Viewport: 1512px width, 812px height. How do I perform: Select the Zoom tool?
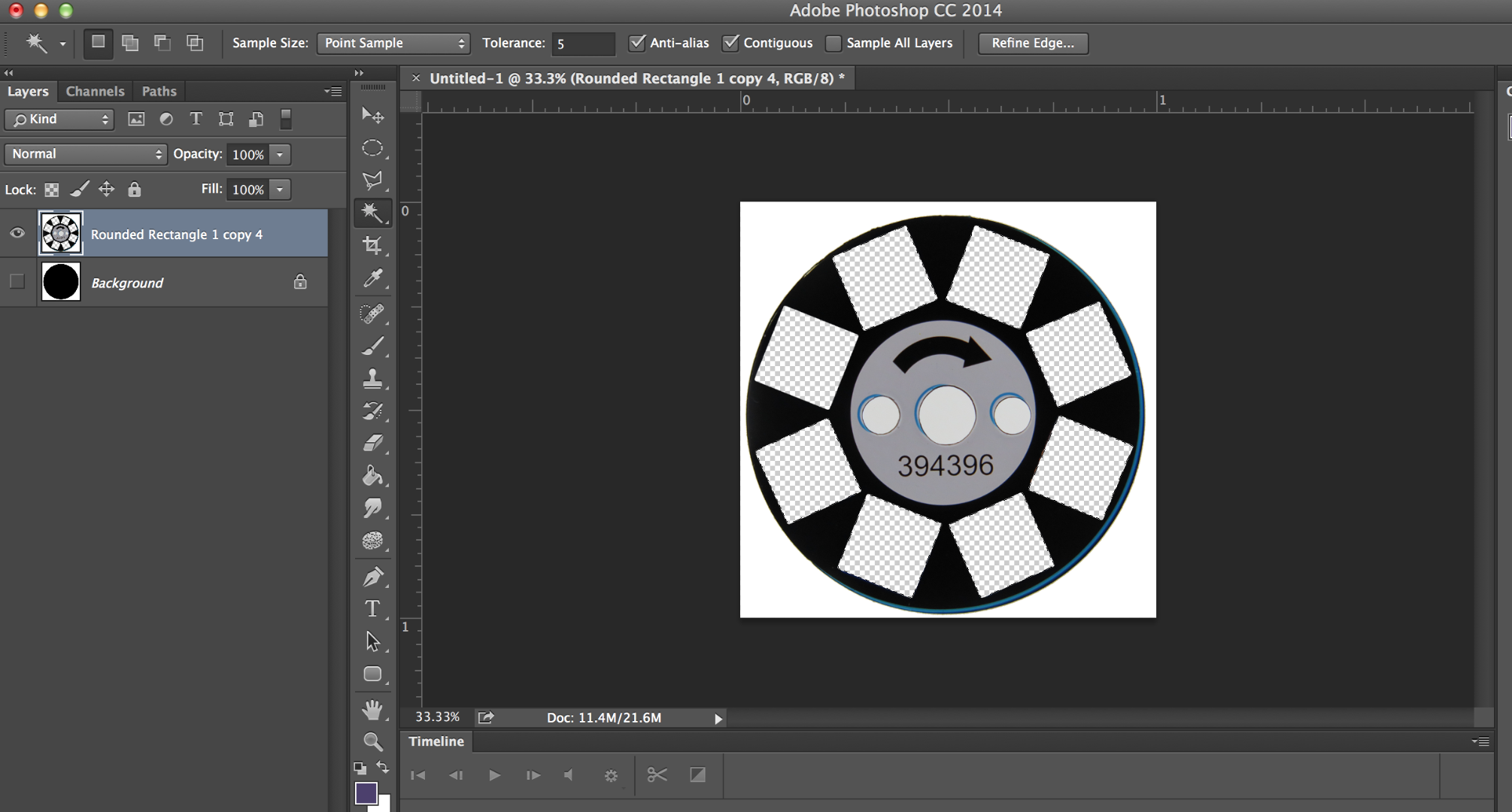point(372,742)
